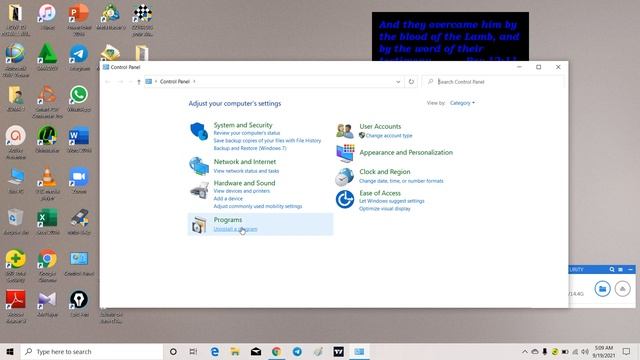The image size is (640, 360).
Task: Click Add a device link
Action: coord(228,198)
